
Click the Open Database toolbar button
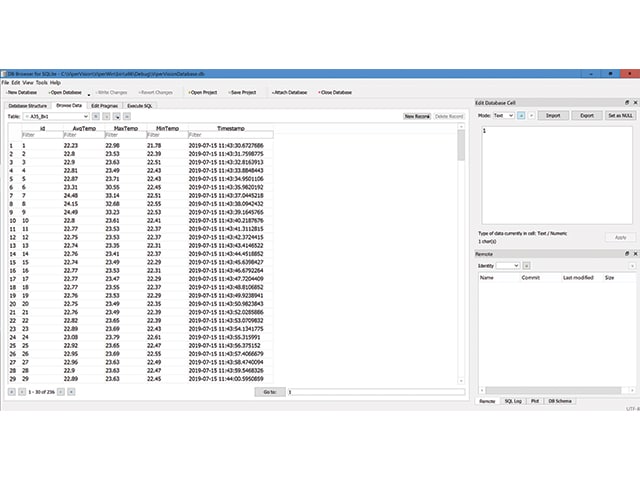(65, 93)
